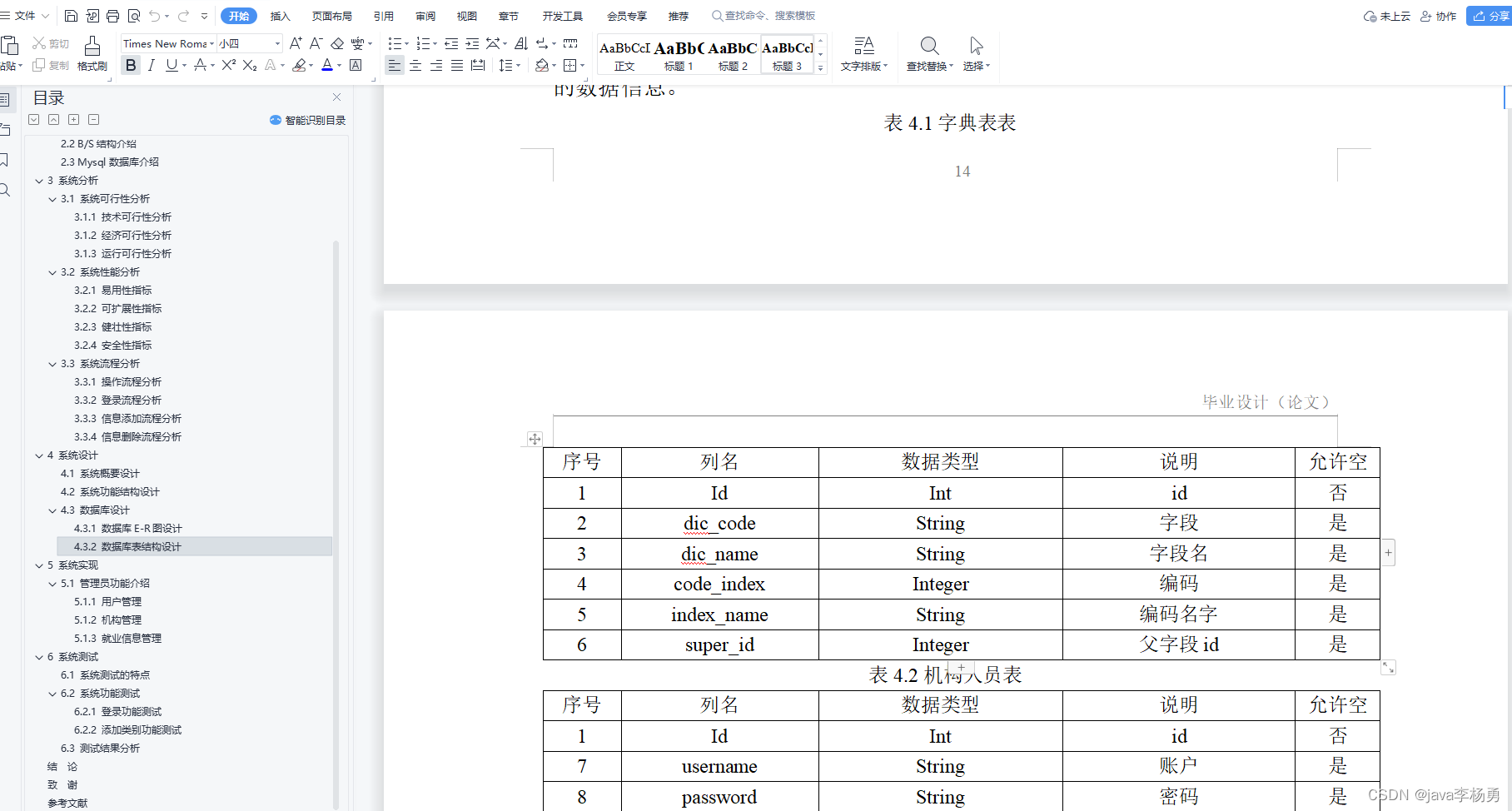The image size is (1512, 811).
Task: Collapse the 5.1 管理员功能介绍 node
Action: 52,584
